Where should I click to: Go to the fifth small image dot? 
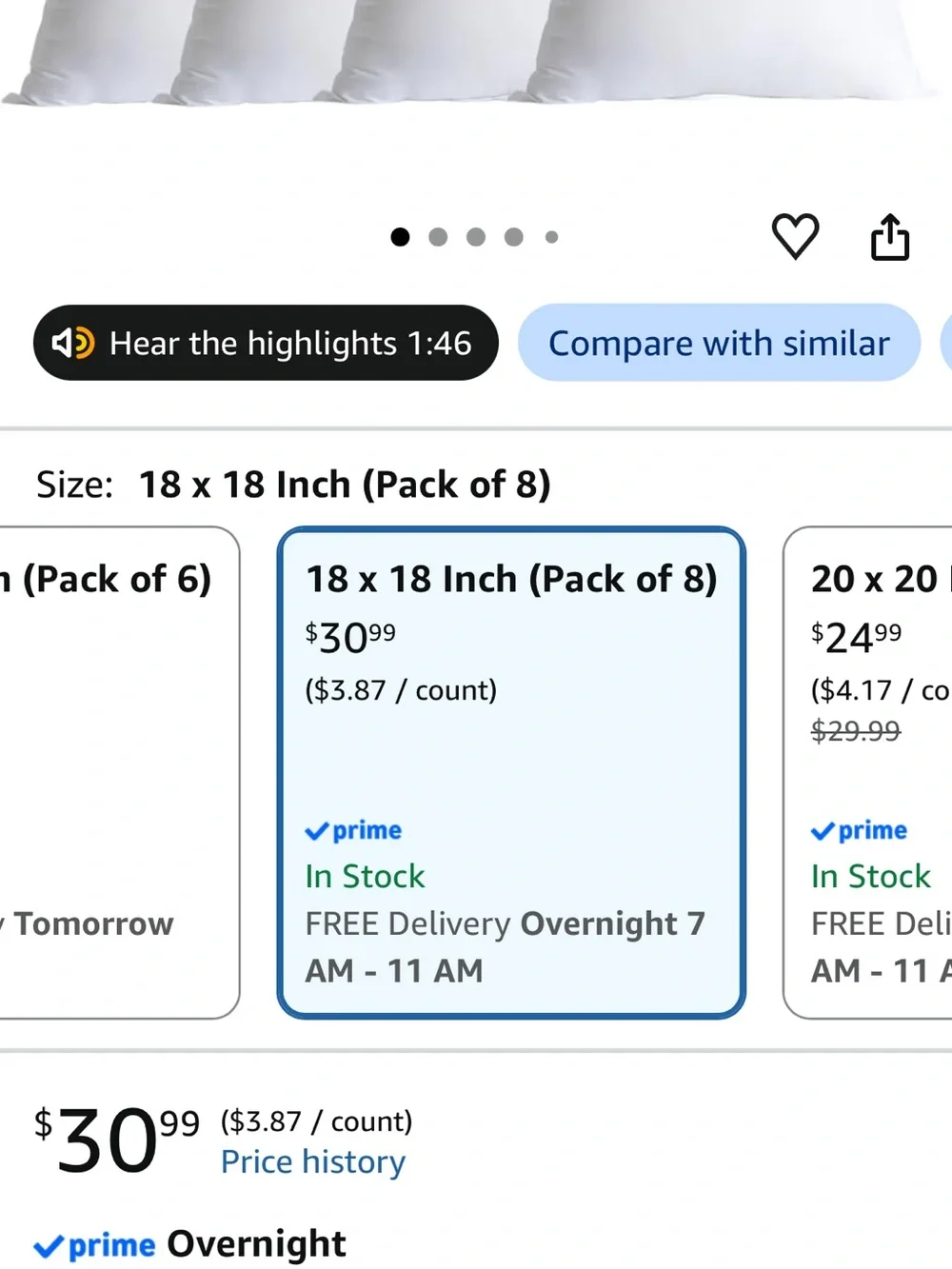tap(551, 237)
